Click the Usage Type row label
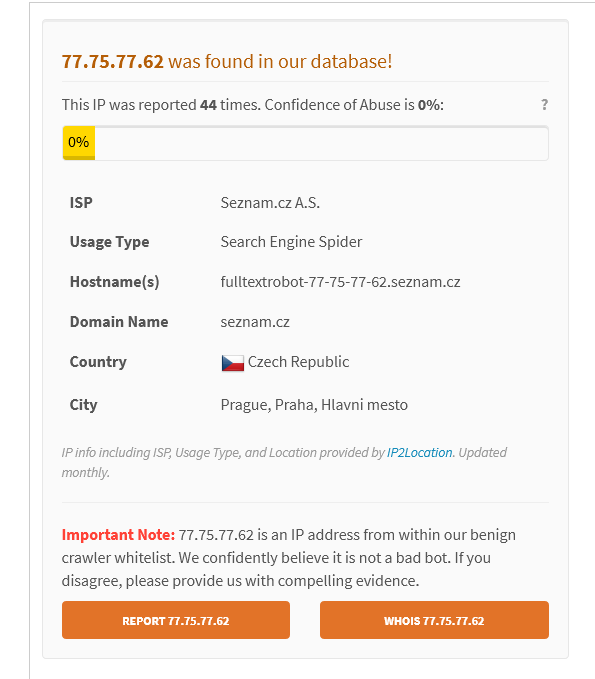This screenshot has width=595, height=679. pyautogui.click(x=110, y=242)
